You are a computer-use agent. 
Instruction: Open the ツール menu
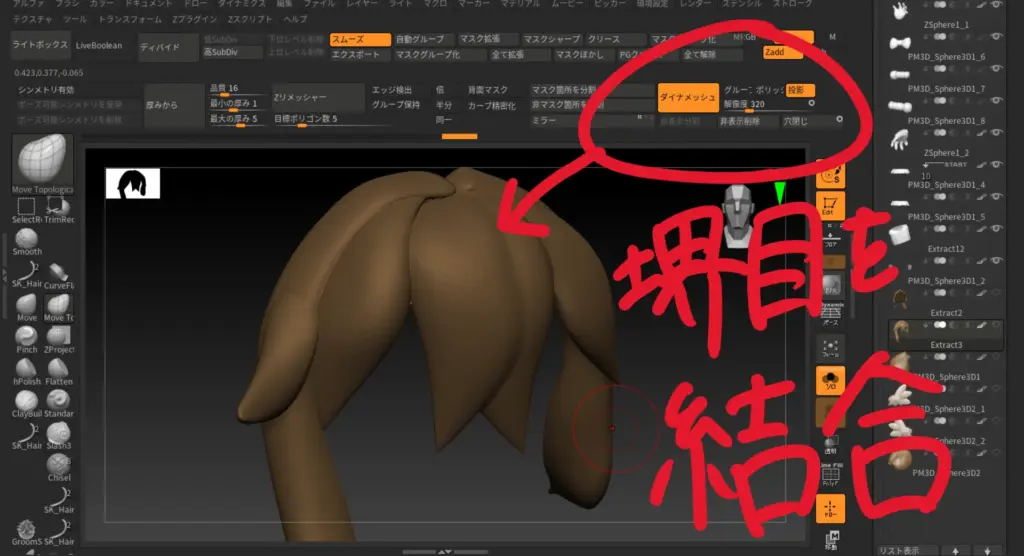(x=75, y=19)
